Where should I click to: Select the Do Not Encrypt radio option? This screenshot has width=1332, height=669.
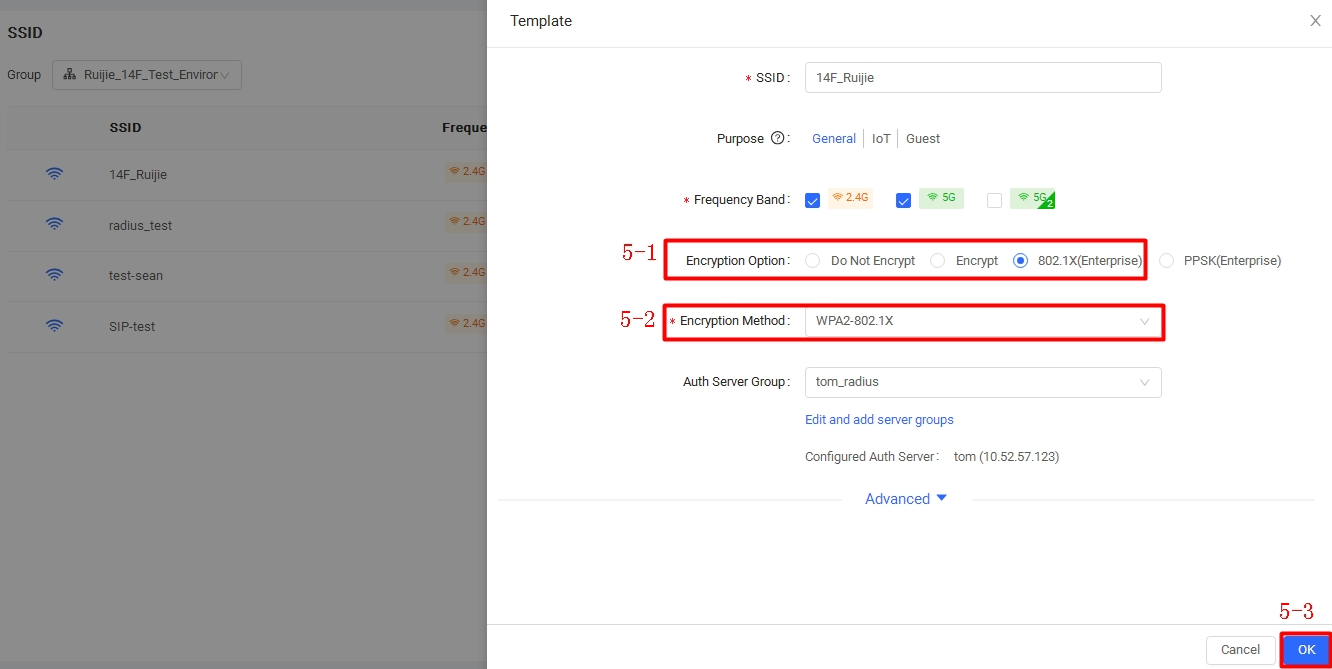[x=812, y=261]
